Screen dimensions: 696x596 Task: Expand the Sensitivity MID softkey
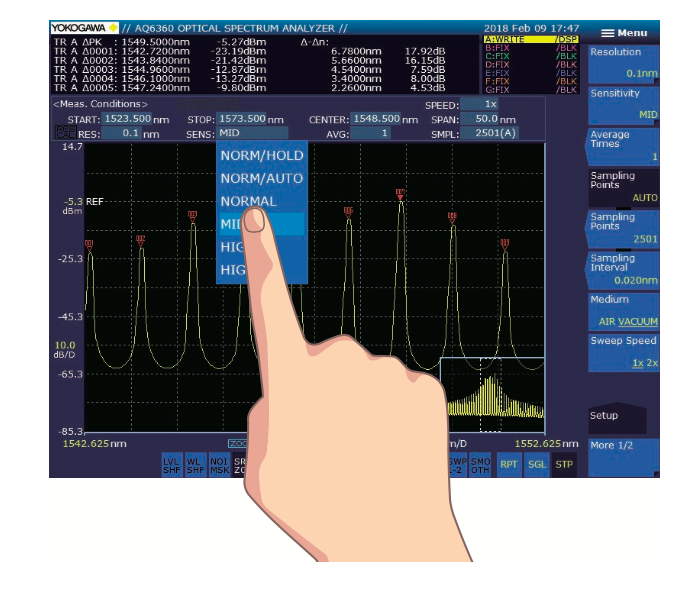[623, 104]
